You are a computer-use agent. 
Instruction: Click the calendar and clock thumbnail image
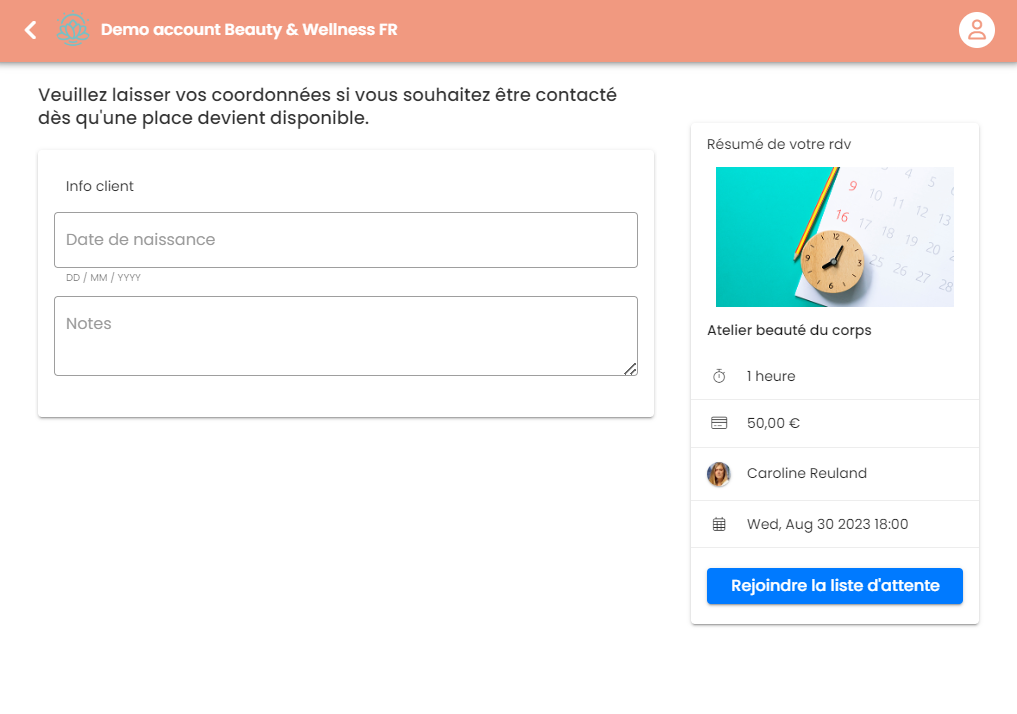pyautogui.click(x=835, y=237)
